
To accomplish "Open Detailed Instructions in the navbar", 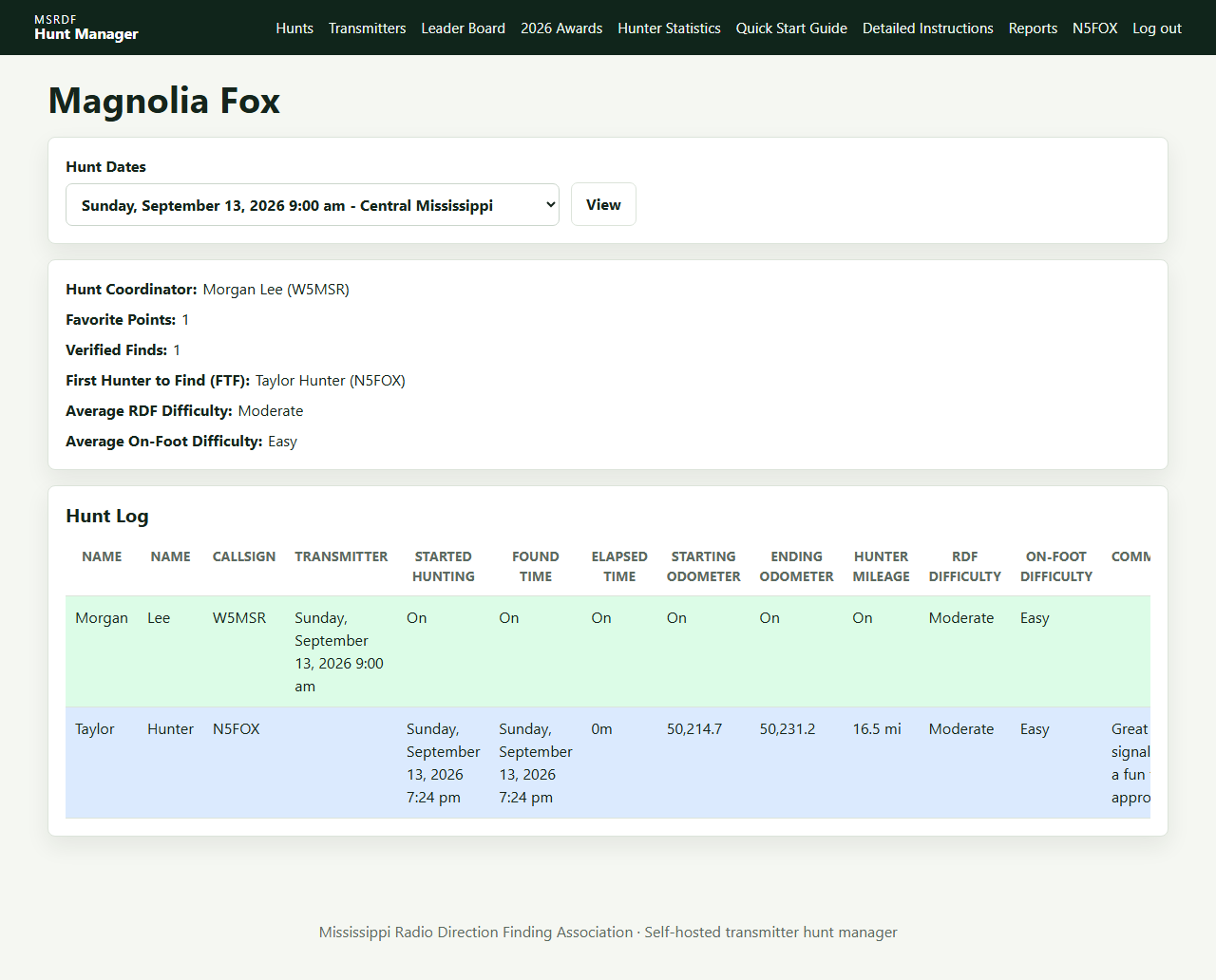I will pos(927,28).
